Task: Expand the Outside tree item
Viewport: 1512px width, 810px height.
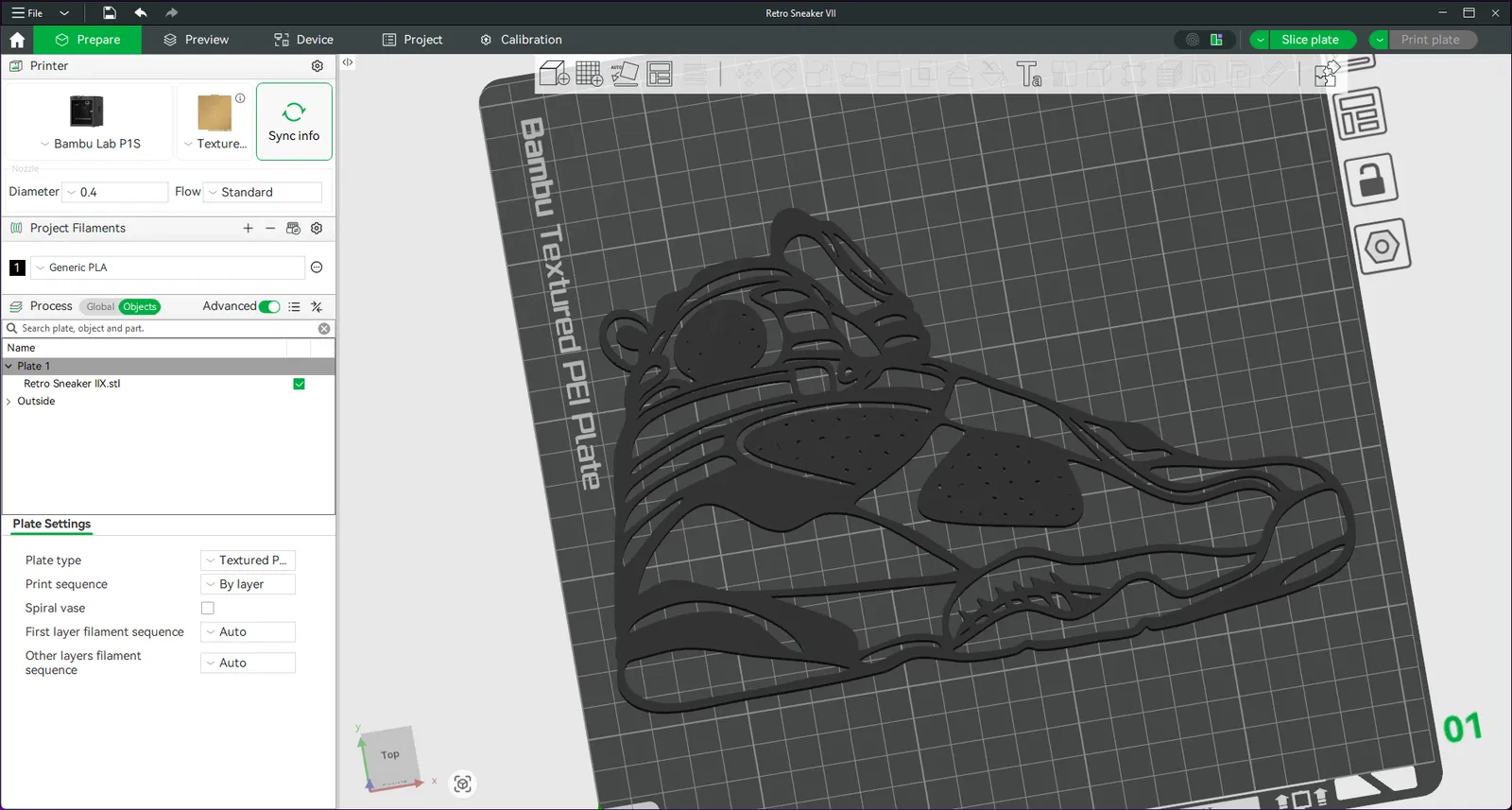Action: (x=9, y=402)
